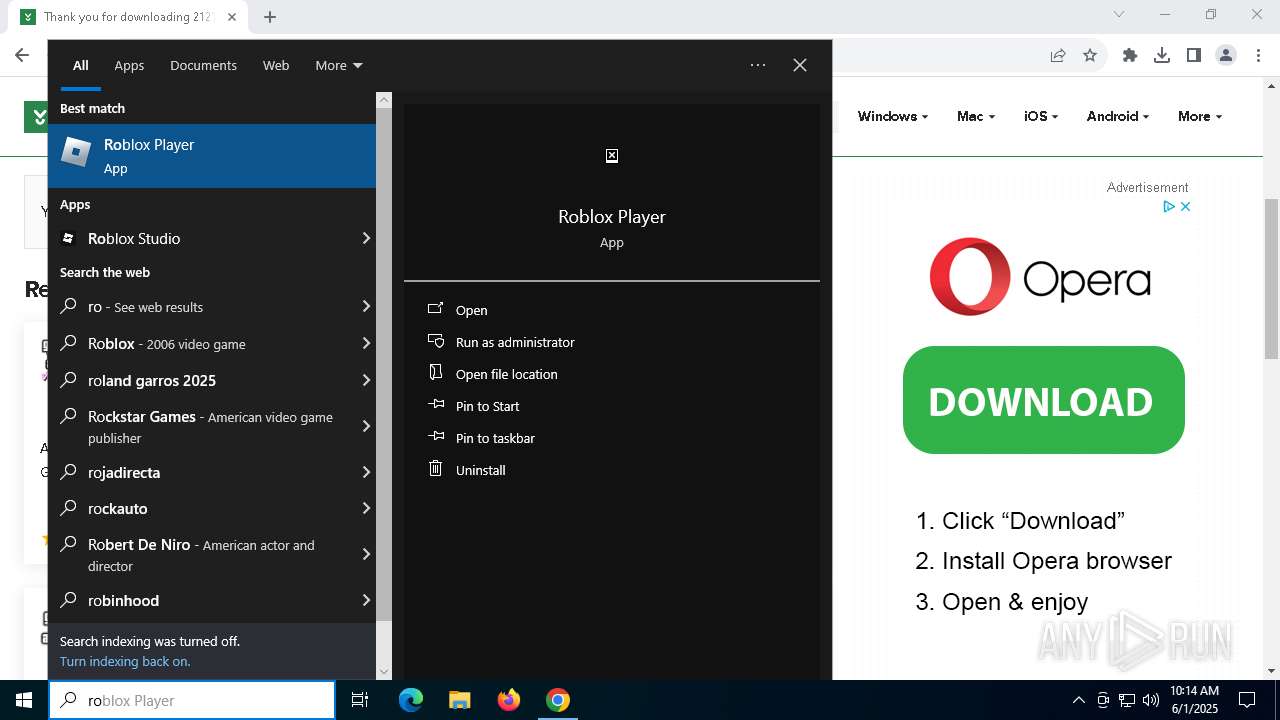Switch to the Documents search tab
The width and height of the screenshot is (1280, 720).
coord(203,65)
